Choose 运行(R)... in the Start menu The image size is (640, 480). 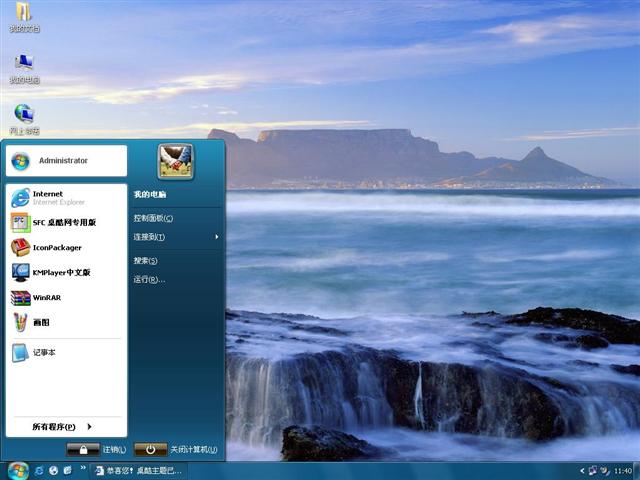(149, 279)
